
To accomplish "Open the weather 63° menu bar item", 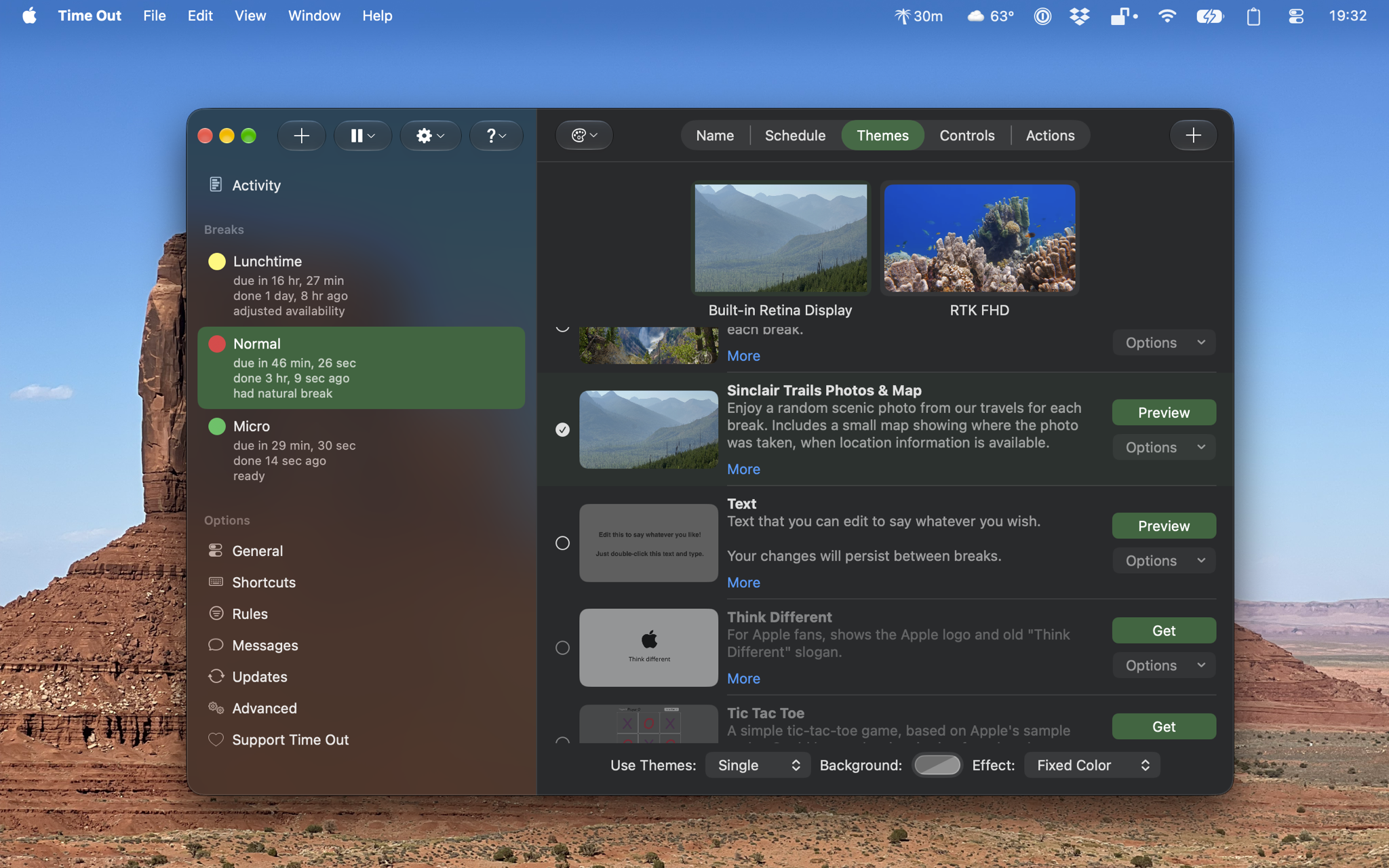I will point(990,16).
